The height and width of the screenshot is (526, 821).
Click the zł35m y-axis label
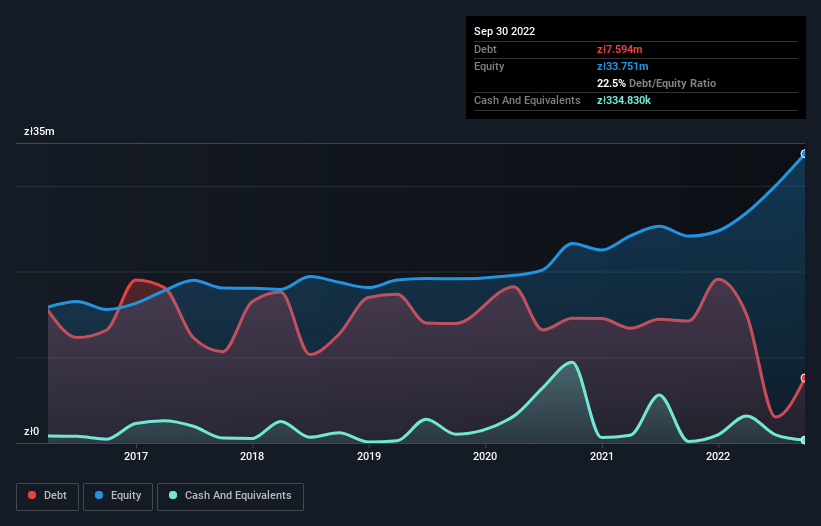point(39,131)
